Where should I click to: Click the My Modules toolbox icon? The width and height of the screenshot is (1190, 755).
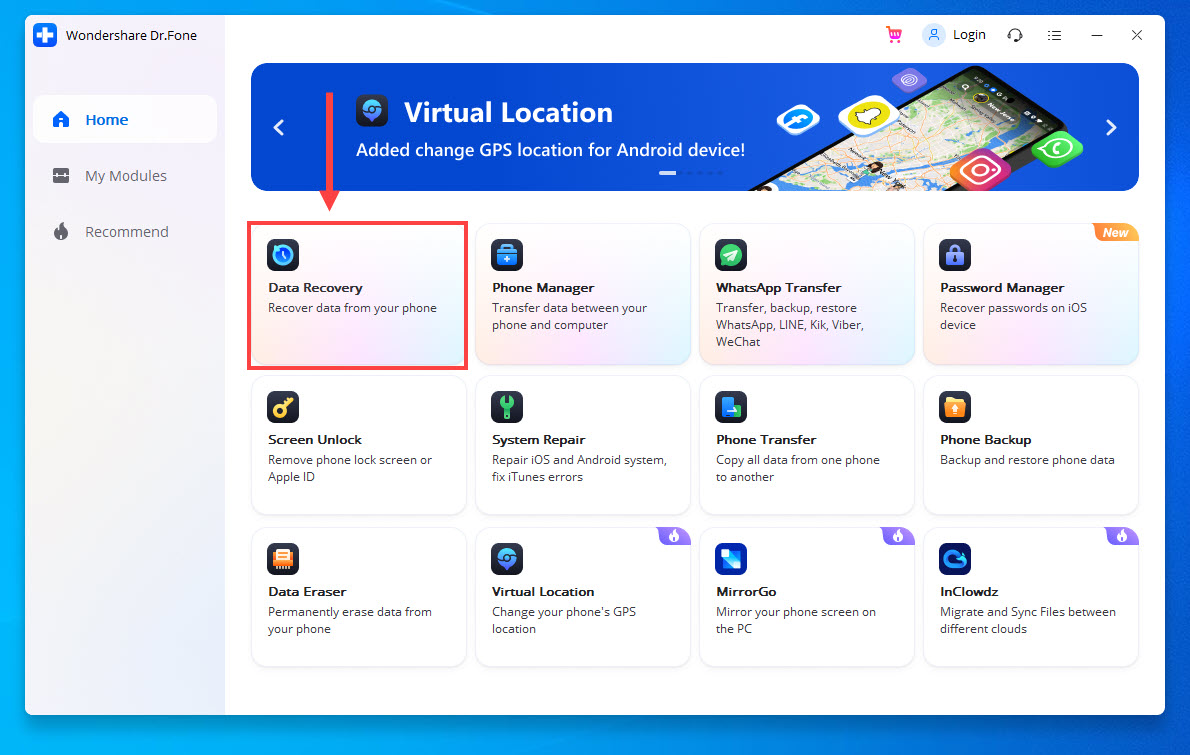pyautogui.click(x=61, y=175)
